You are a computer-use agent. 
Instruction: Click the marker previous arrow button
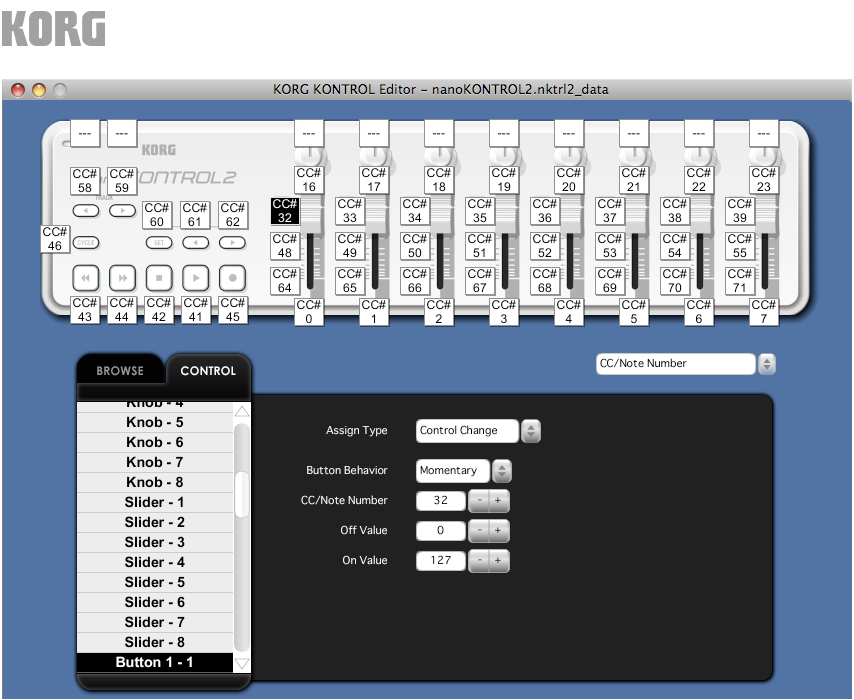click(196, 243)
